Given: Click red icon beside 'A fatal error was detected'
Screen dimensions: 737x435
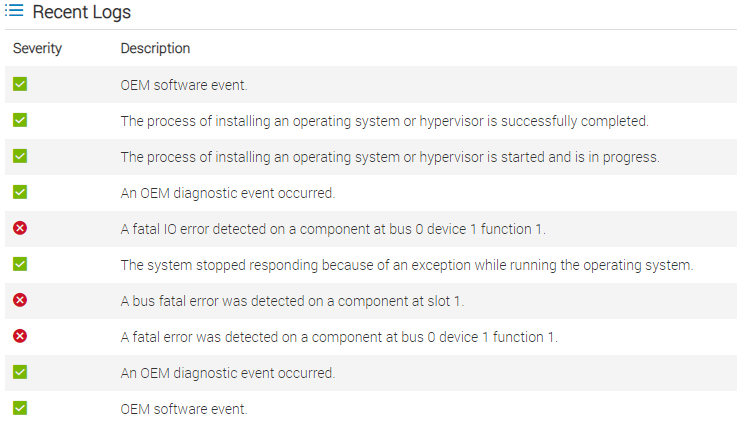Looking at the screenshot, I should tap(20, 336).
